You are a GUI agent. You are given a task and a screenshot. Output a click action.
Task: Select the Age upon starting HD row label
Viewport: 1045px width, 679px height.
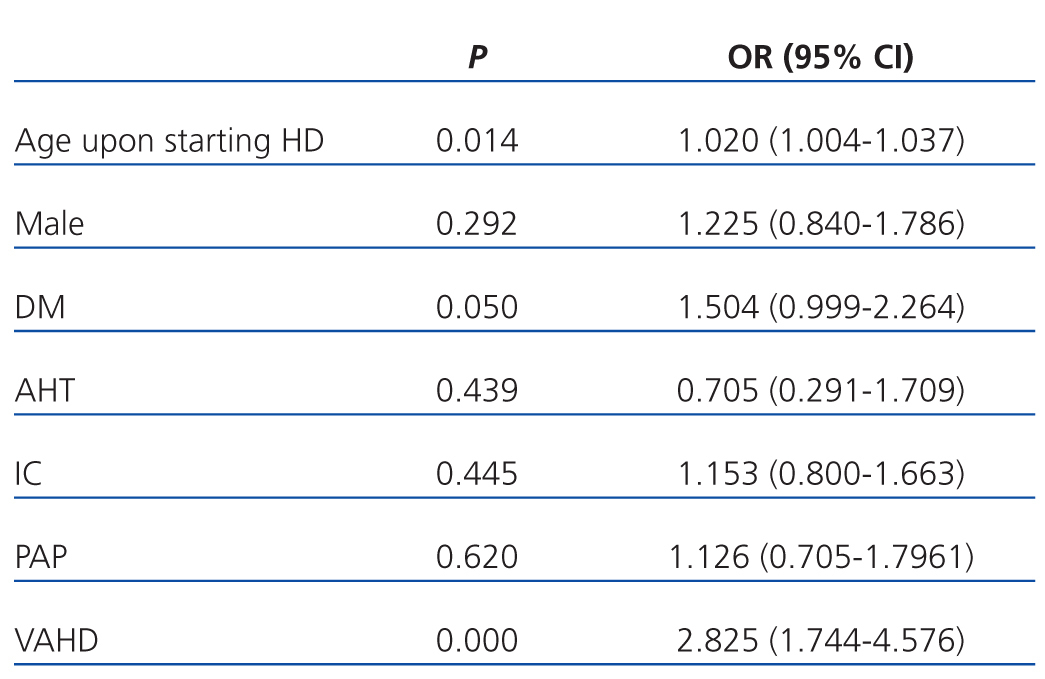click(170, 141)
